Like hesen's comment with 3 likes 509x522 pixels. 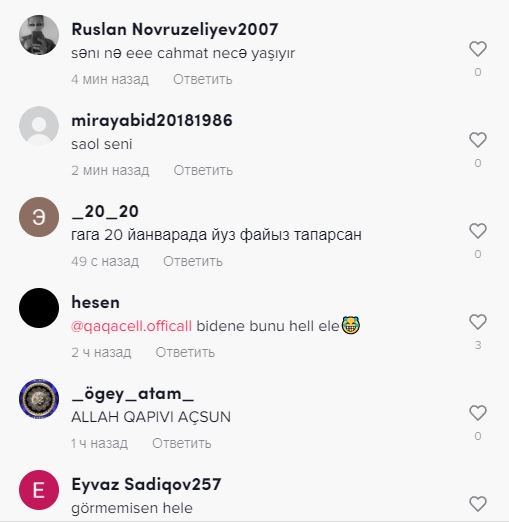478,322
